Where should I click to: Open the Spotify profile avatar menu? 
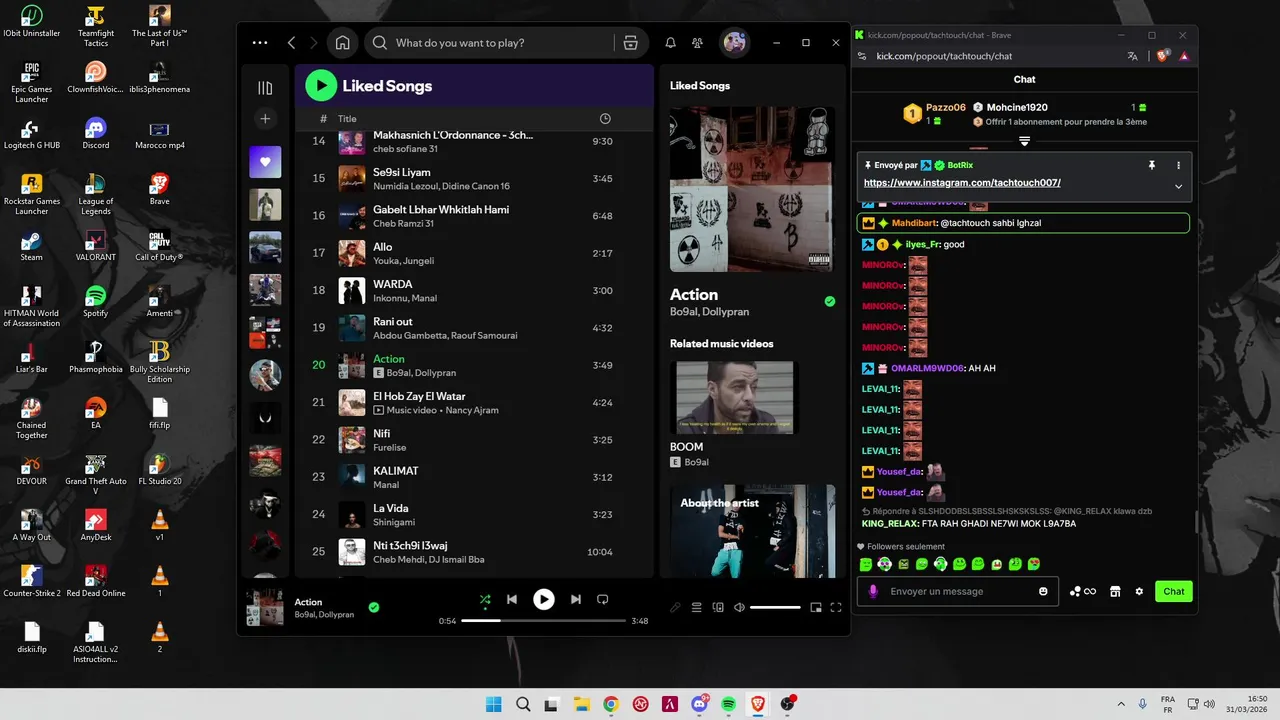[735, 42]
